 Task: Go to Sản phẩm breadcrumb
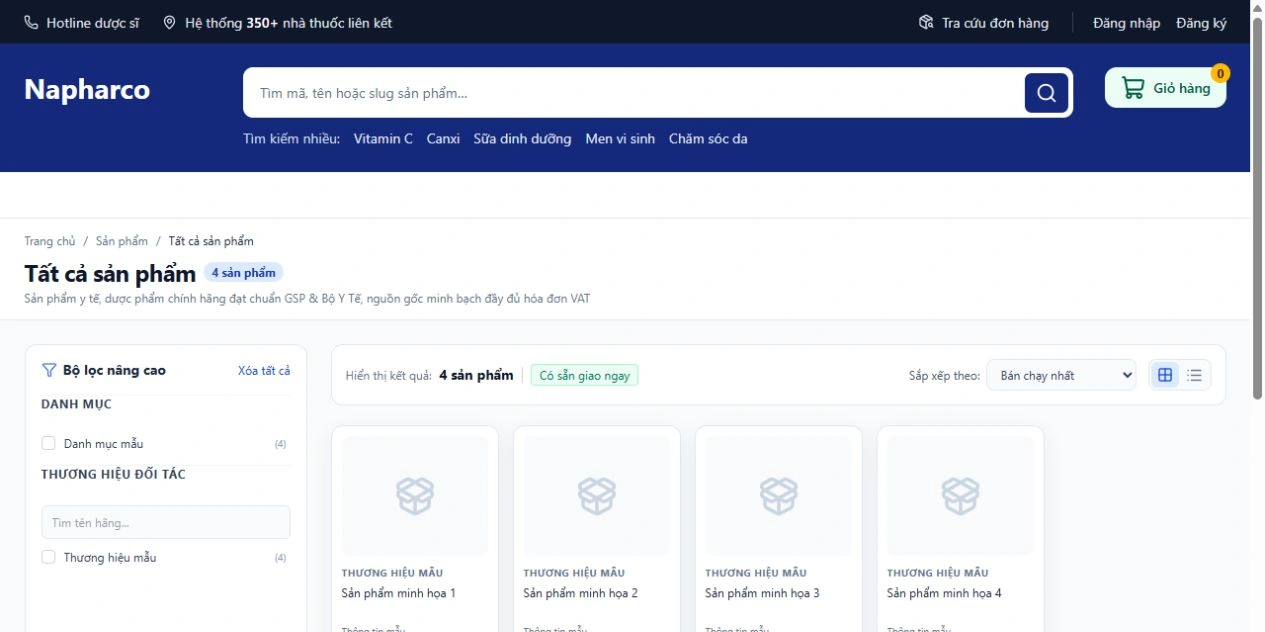coord(122,241)
